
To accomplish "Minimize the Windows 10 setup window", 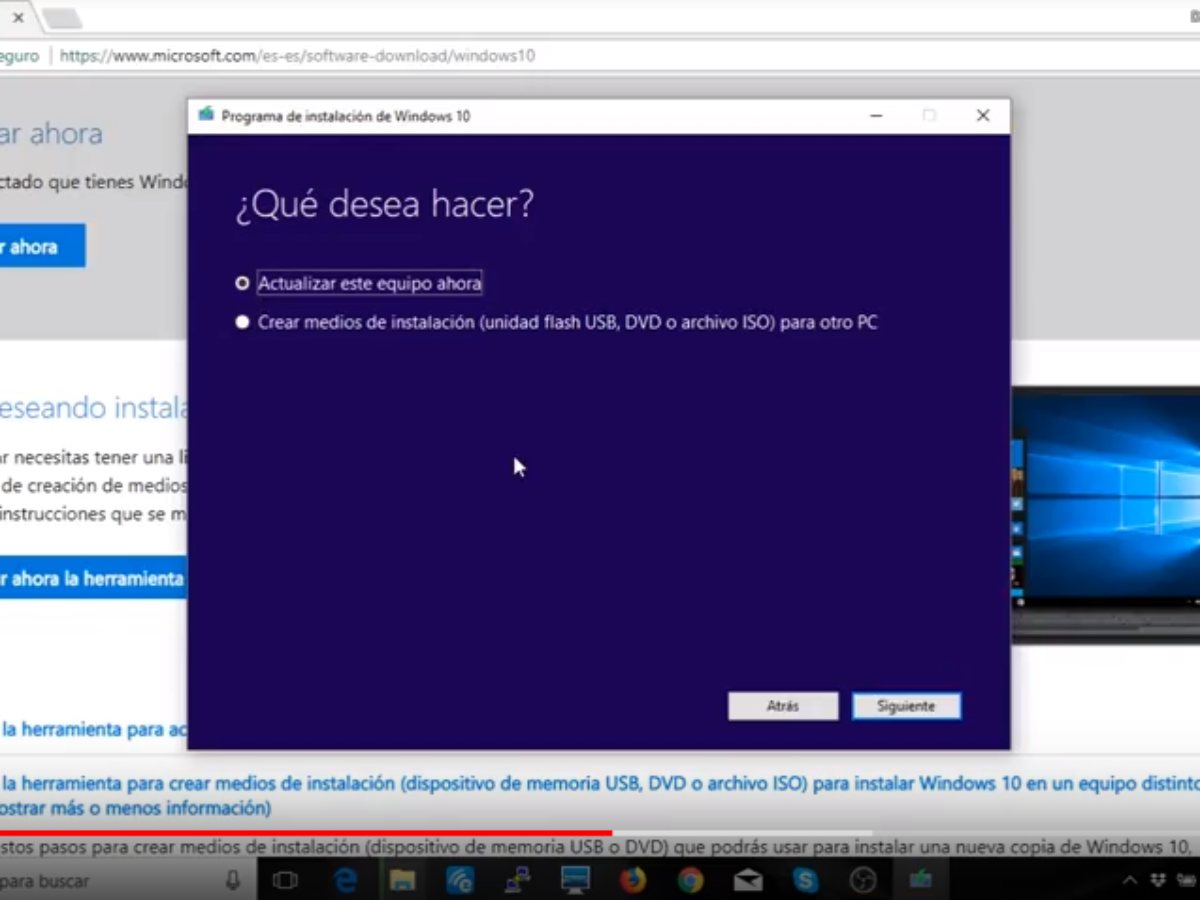I will tap(876, 116).
